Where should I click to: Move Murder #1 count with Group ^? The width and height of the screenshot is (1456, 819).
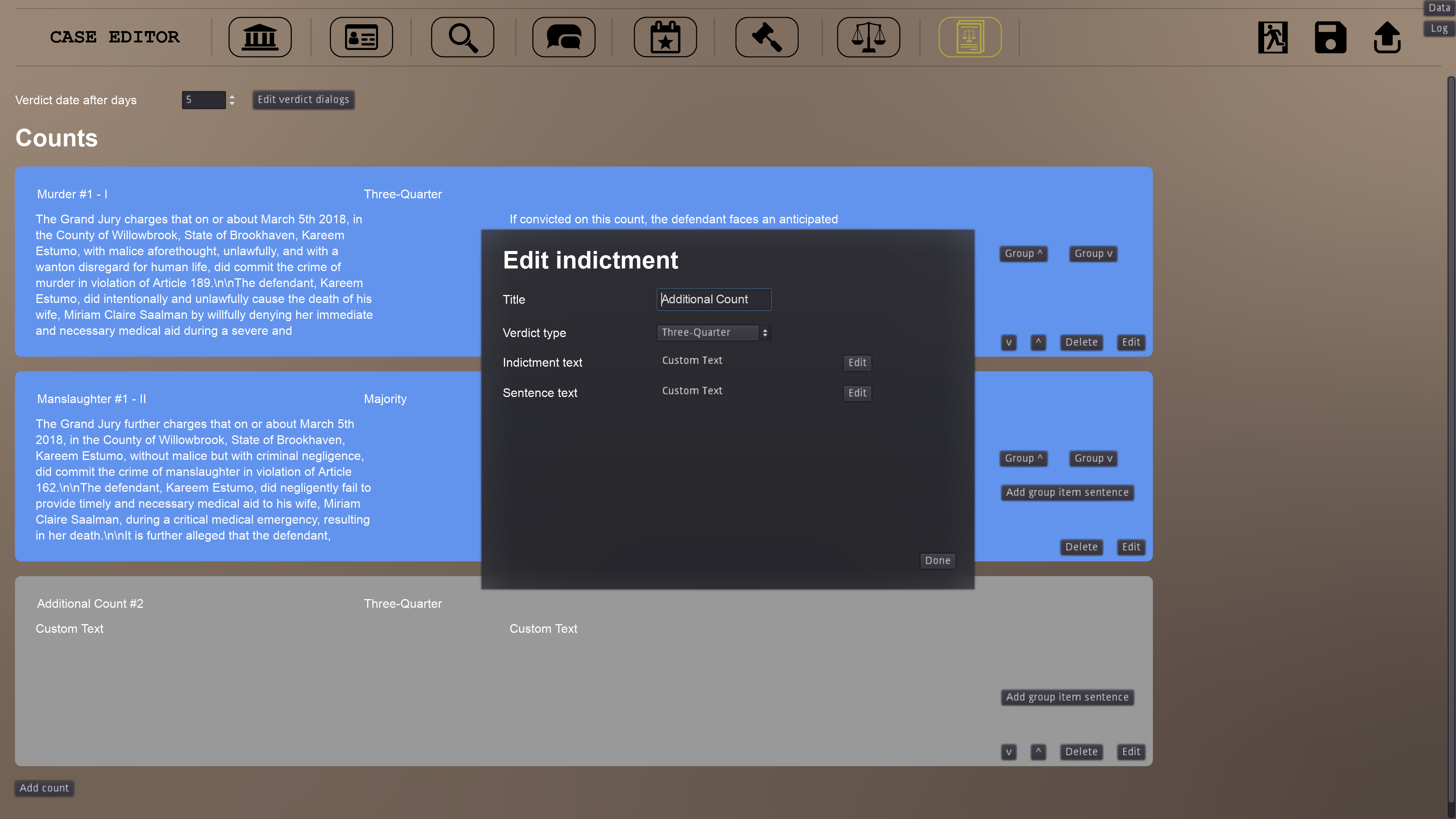point(1023,254)
